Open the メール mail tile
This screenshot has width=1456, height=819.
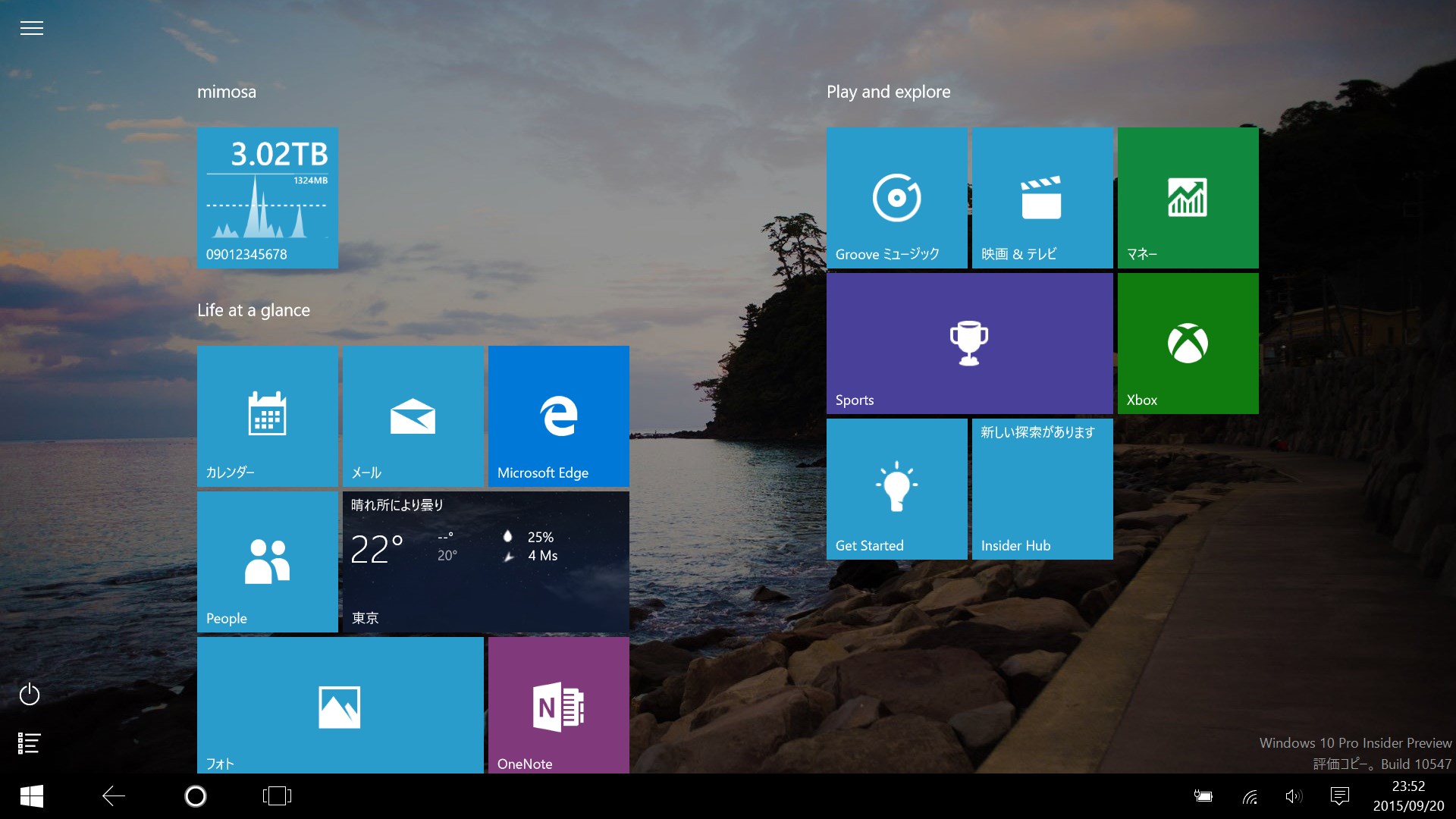click(x=413, y=416)
